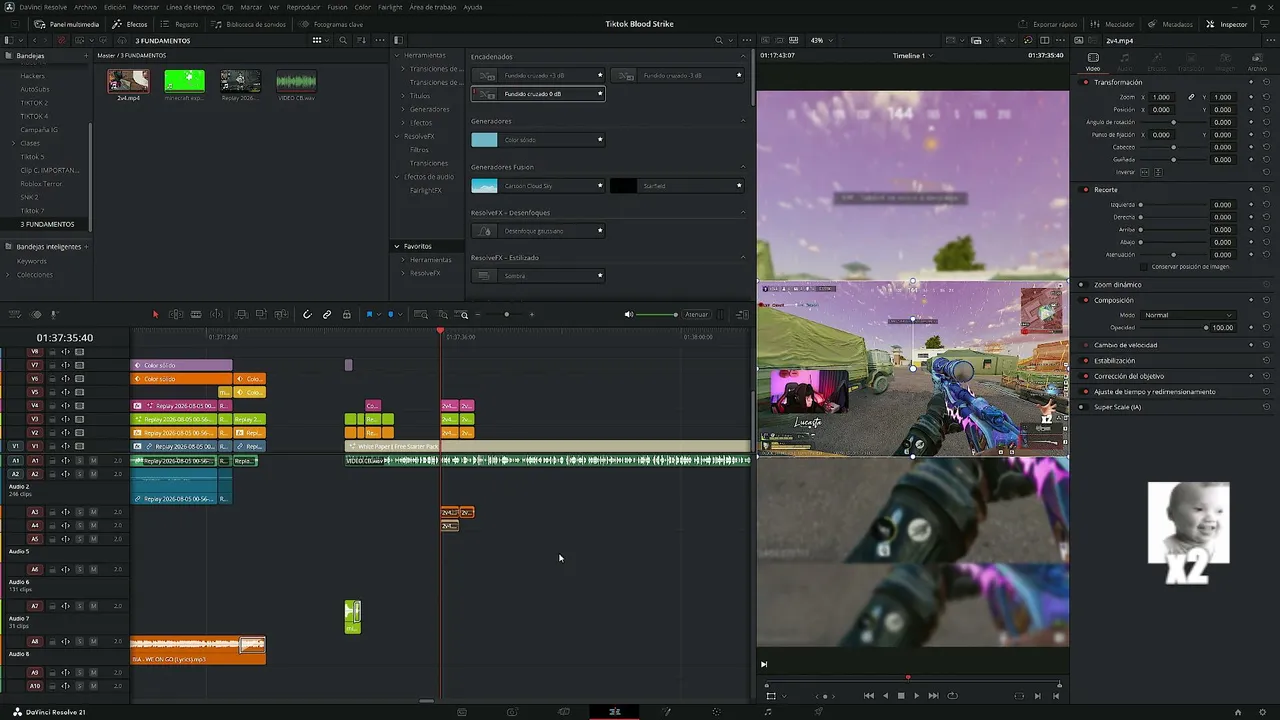Lock video track V7
This screenshot has height=720, width=1280.
point(52,365)
